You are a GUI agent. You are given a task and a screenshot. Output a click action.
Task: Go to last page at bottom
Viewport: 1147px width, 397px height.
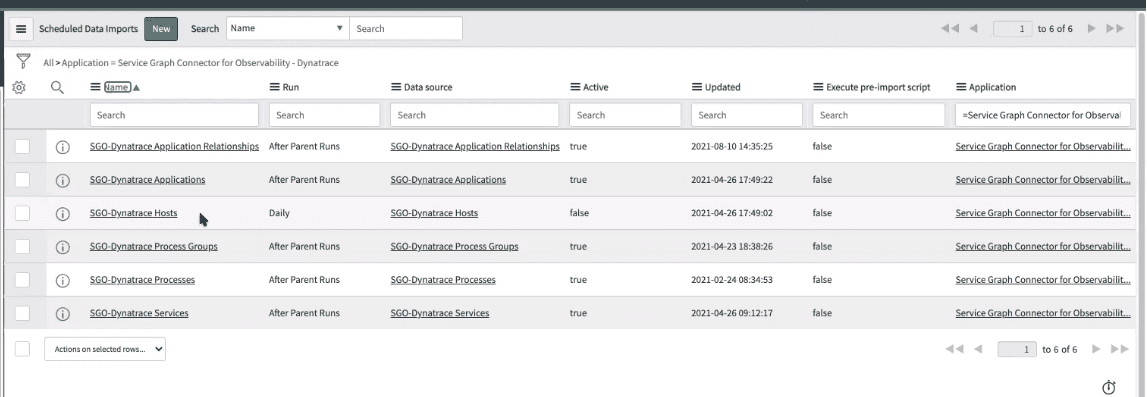click(1120, 349)
